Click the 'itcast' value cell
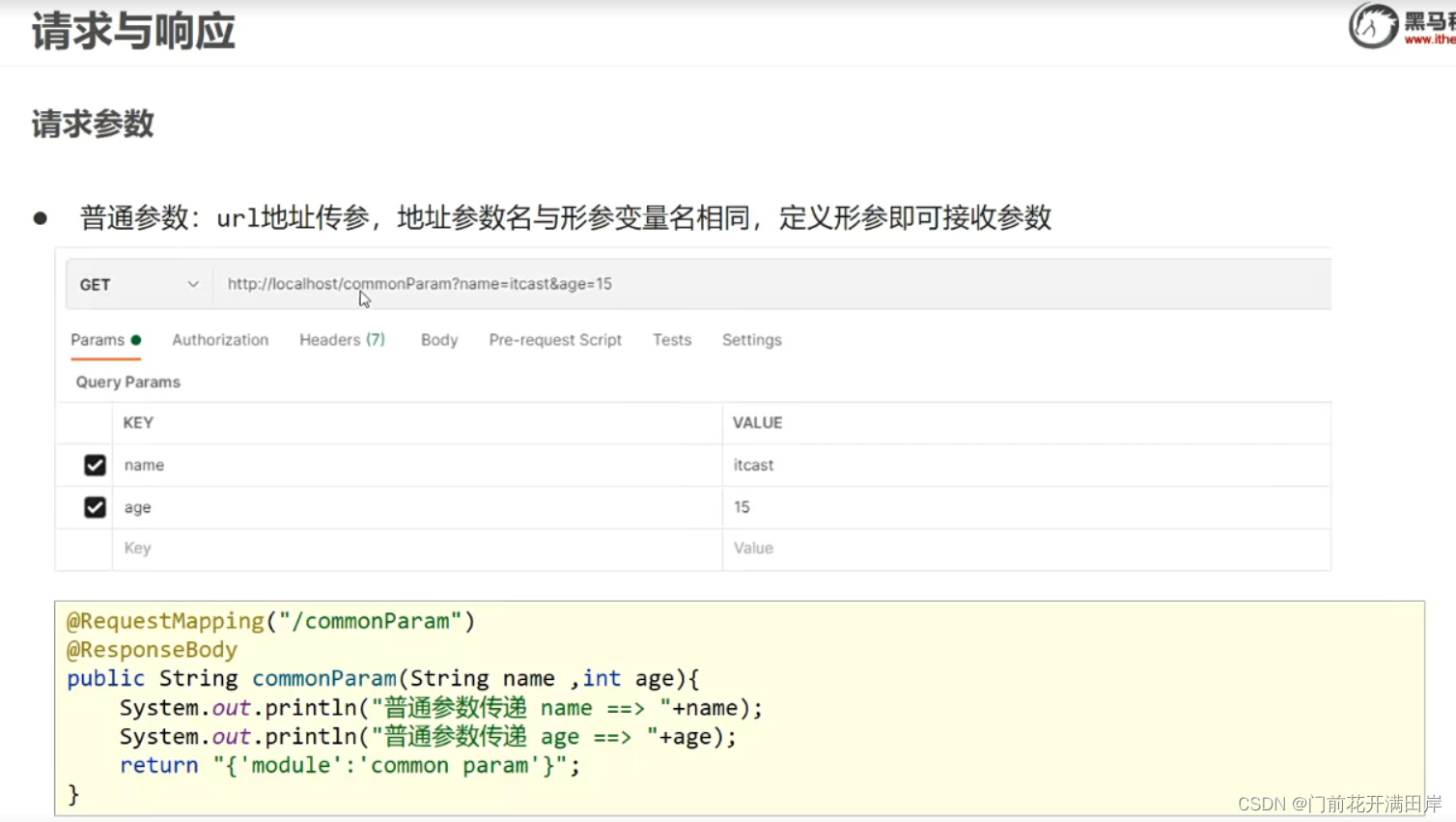1456x822 pixels. pos(1026,466)
